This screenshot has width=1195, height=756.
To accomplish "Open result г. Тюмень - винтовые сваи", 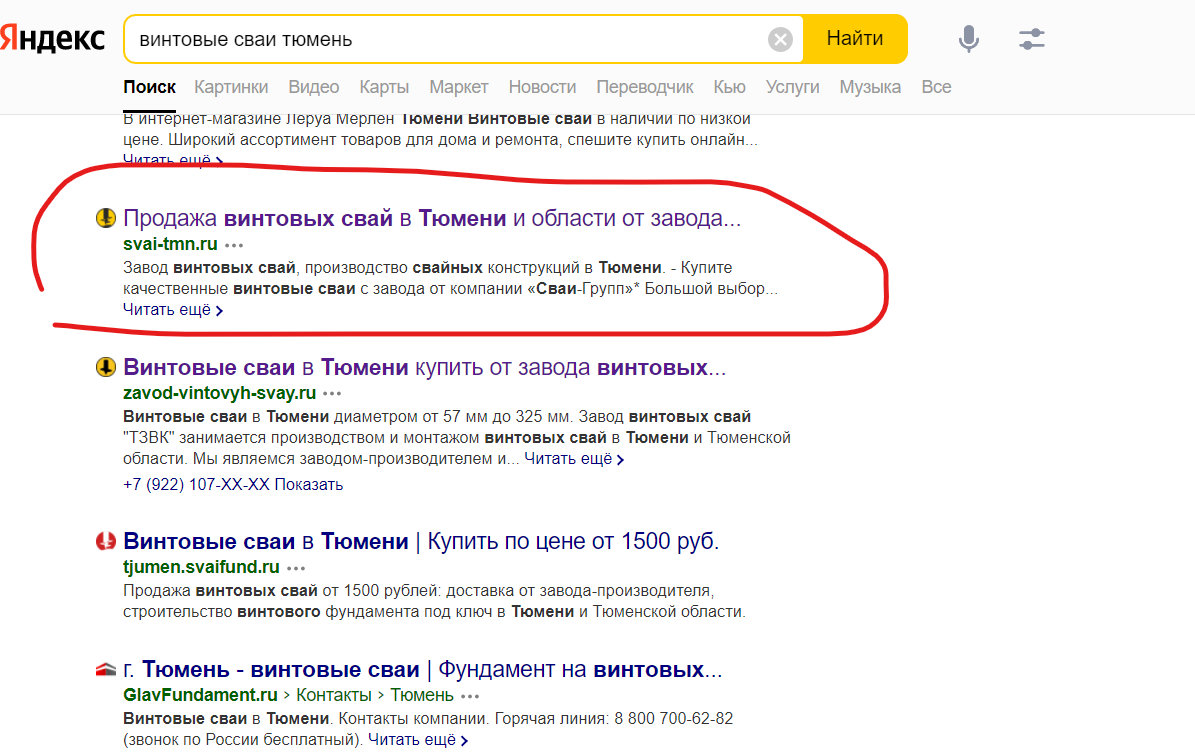I will (x=422, y=669).
